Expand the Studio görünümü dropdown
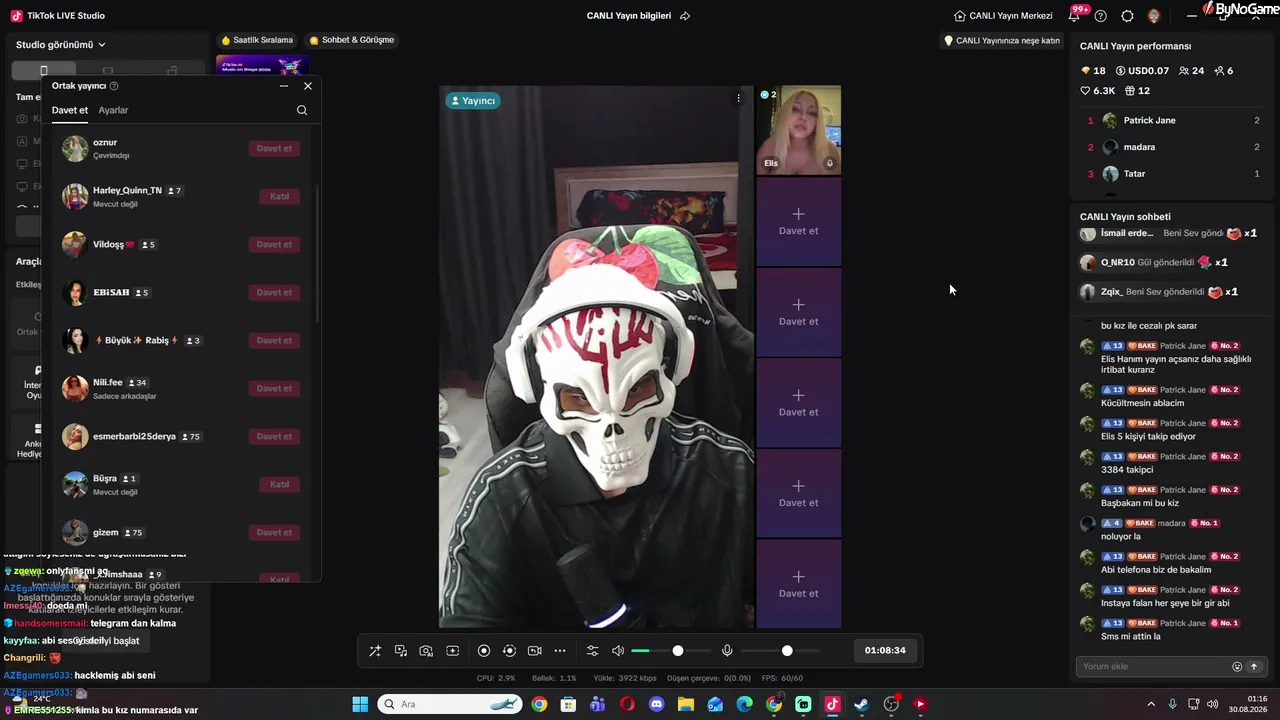The width and height of the screenshot is (1280, 720). point(61,45)
